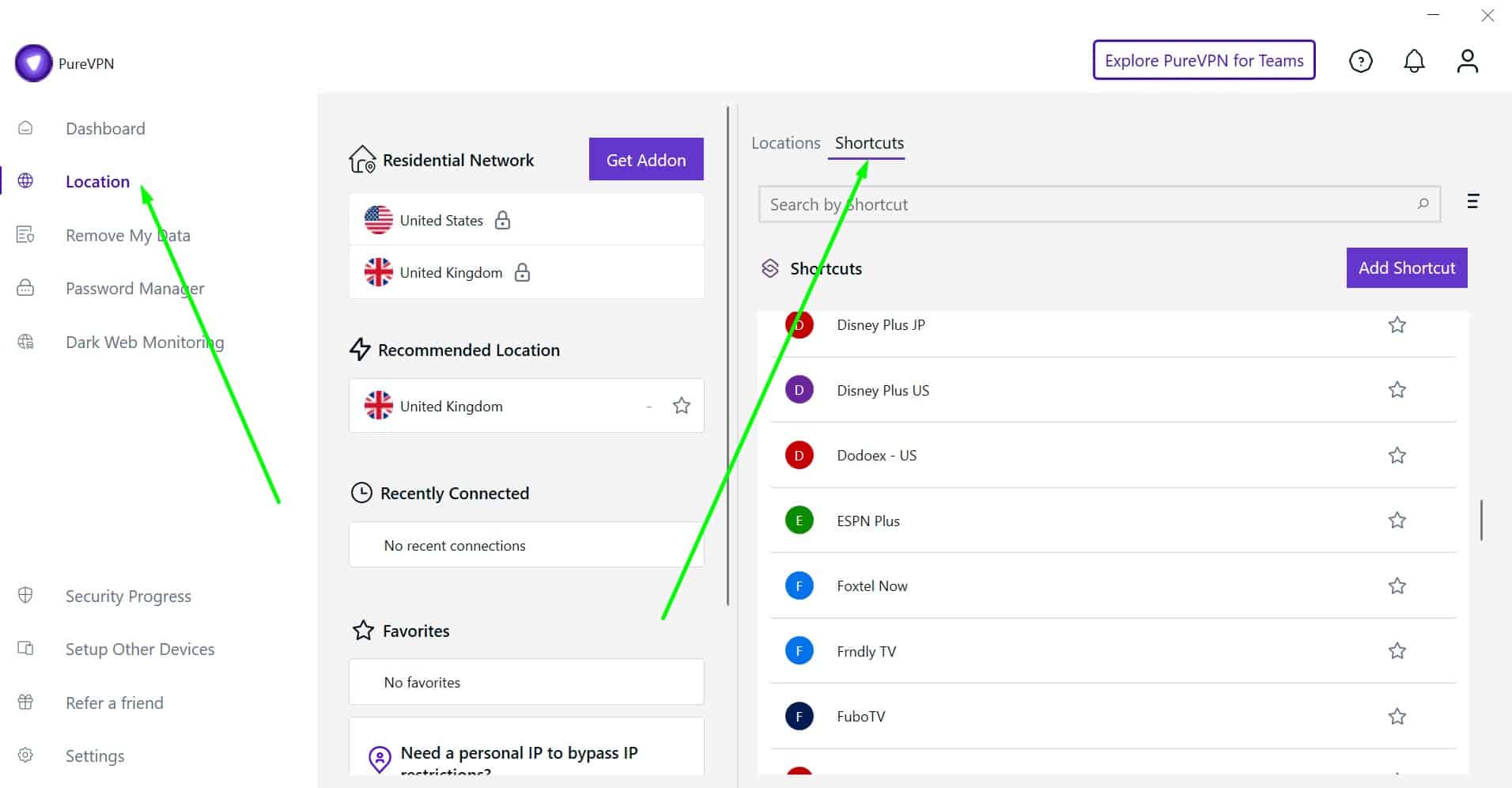This screenshot has width=1512, height=788.
Task: Select the Frndly TV shortcut name
Action: tap(866, 651)
